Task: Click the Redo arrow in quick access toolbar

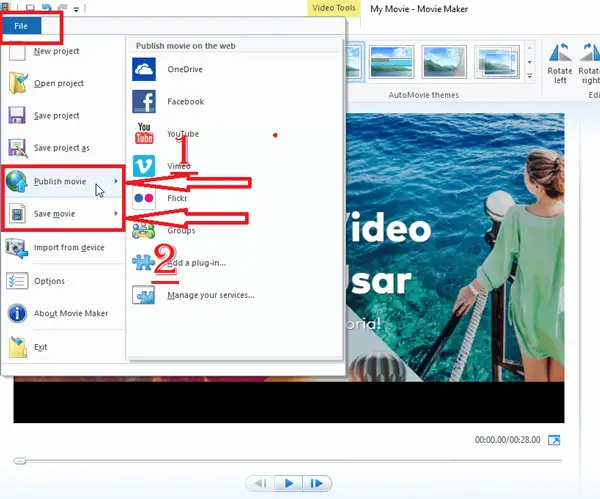Action: click(62, 8)
